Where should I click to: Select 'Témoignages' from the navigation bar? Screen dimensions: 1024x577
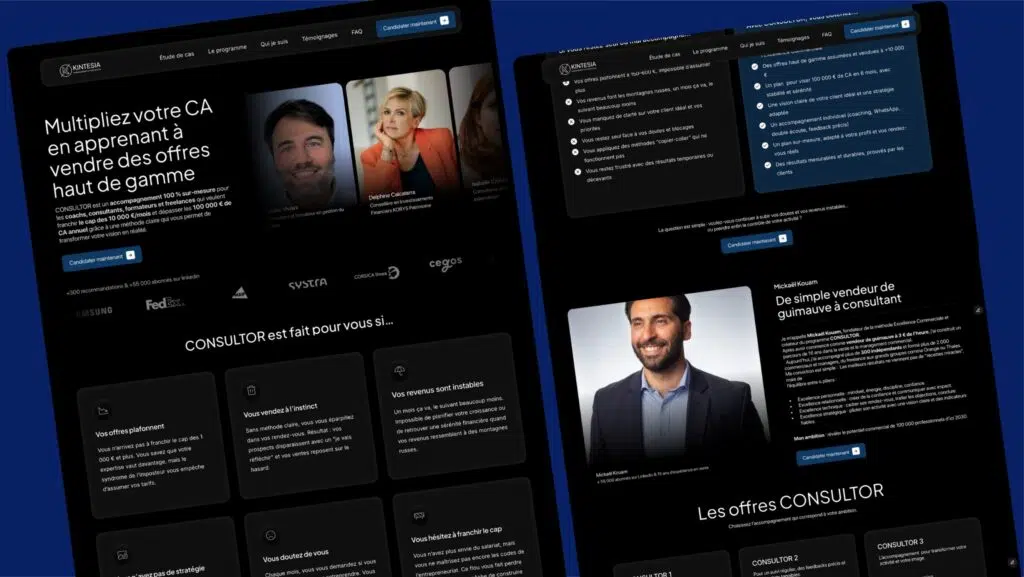[x=320, y=37]
